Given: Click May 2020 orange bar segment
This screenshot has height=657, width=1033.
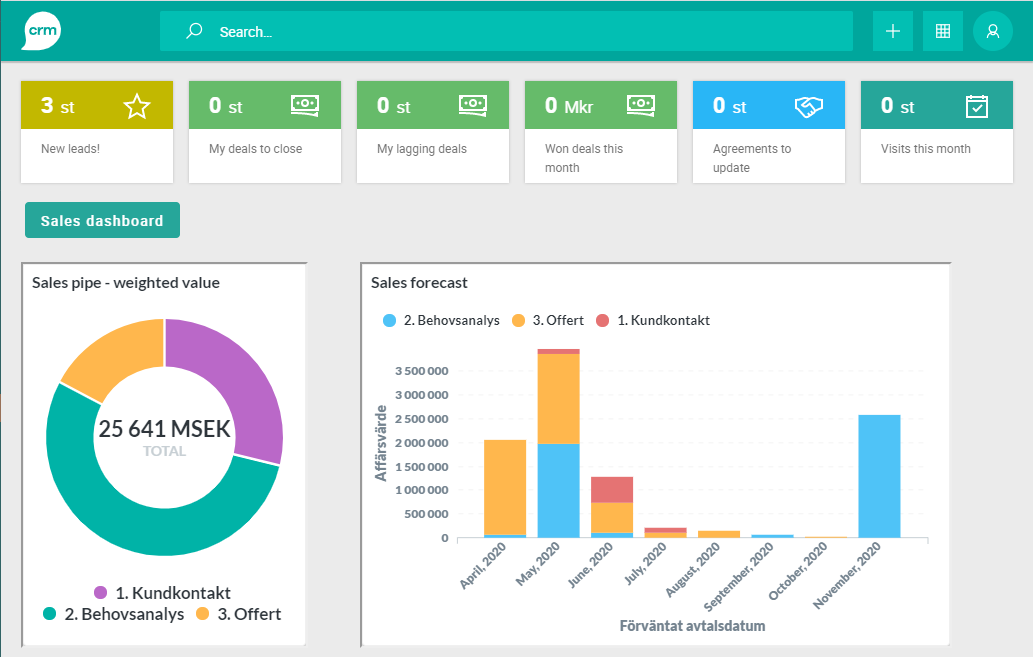Looking at the screenshot, I should tap(559, 399).
